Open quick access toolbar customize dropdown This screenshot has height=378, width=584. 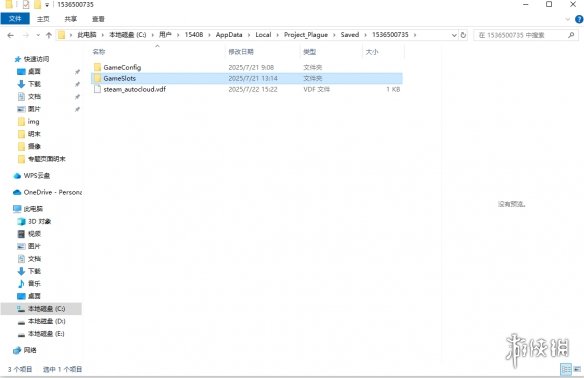[47, 5]
